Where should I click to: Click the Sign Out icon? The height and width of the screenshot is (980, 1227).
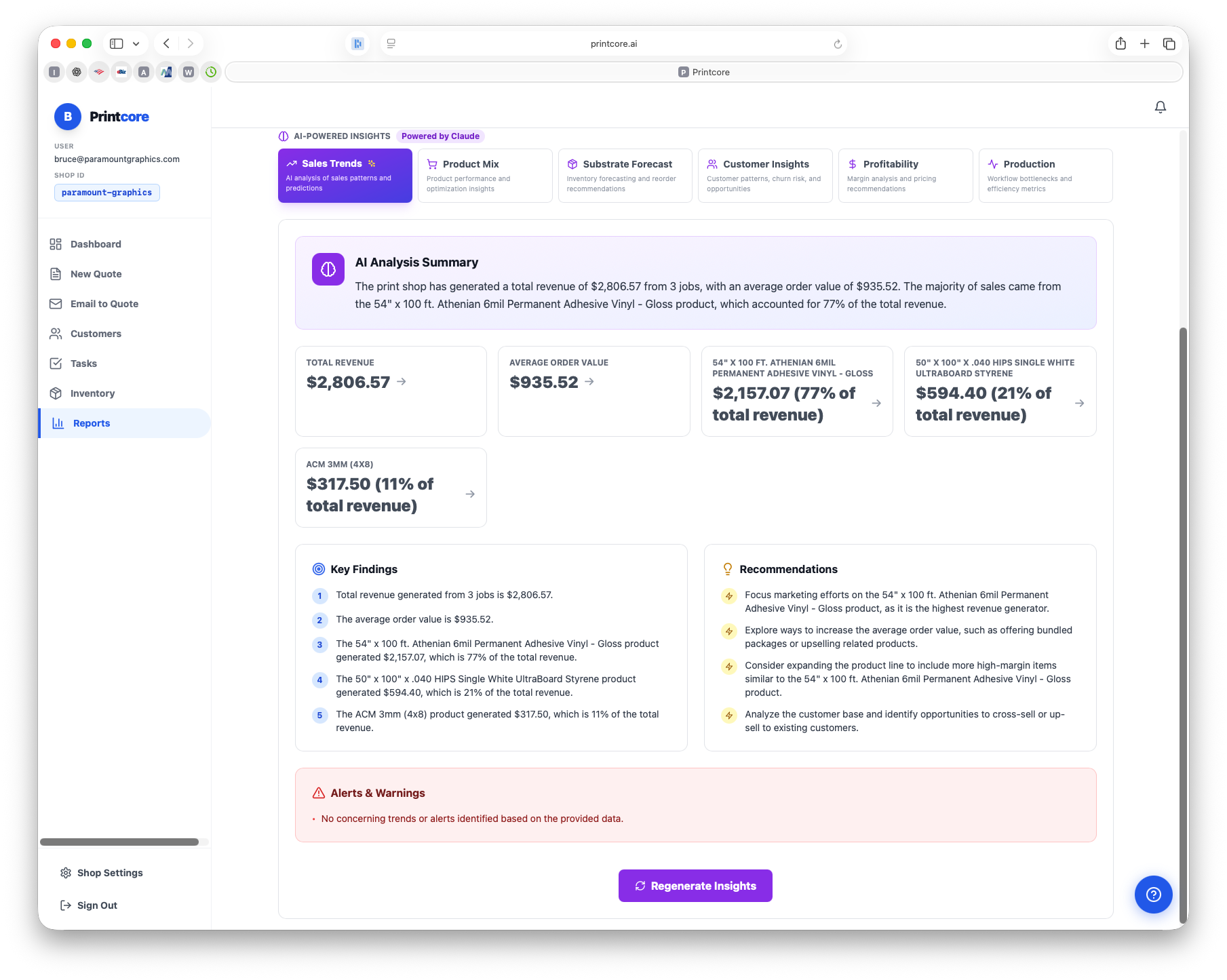[x=65, y=905]
